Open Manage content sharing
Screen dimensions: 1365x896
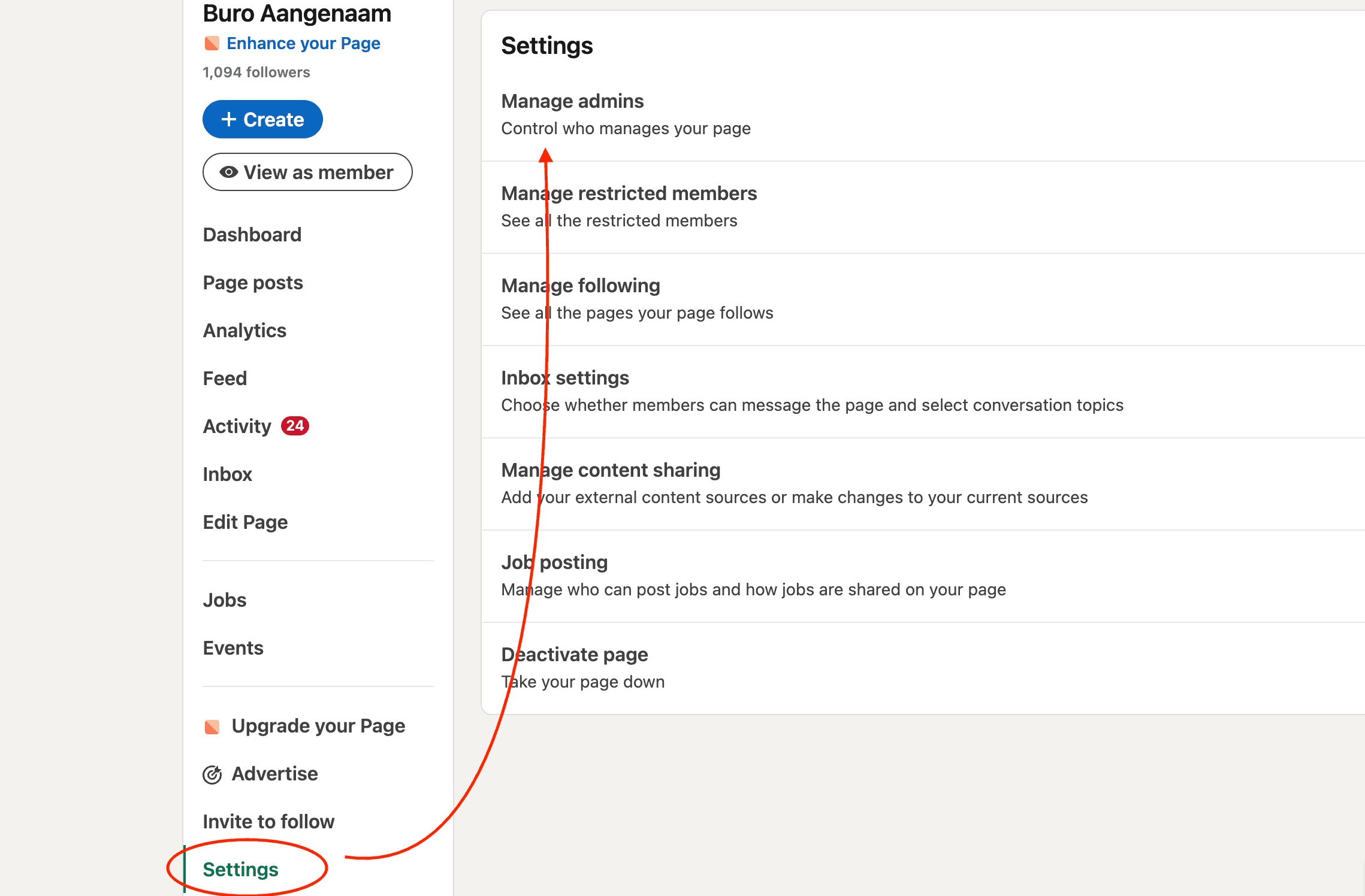(923, 484)
